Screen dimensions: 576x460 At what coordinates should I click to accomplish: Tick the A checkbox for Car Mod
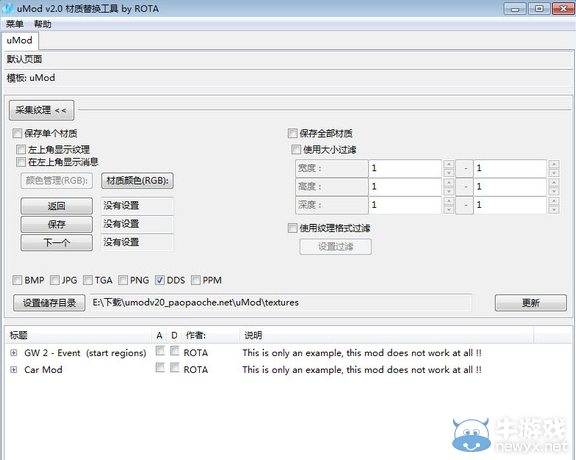(x=160, y=367)
